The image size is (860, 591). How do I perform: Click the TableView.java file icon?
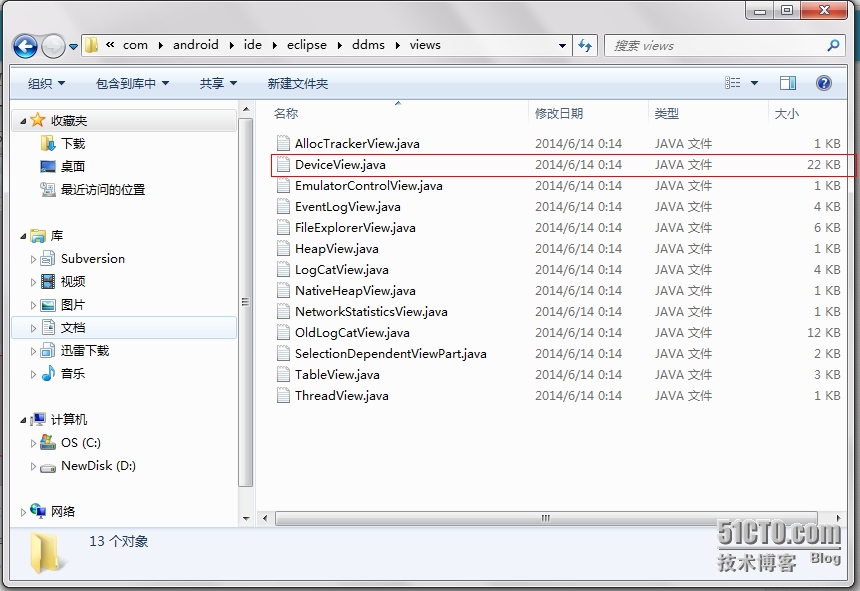pos(283,375)
